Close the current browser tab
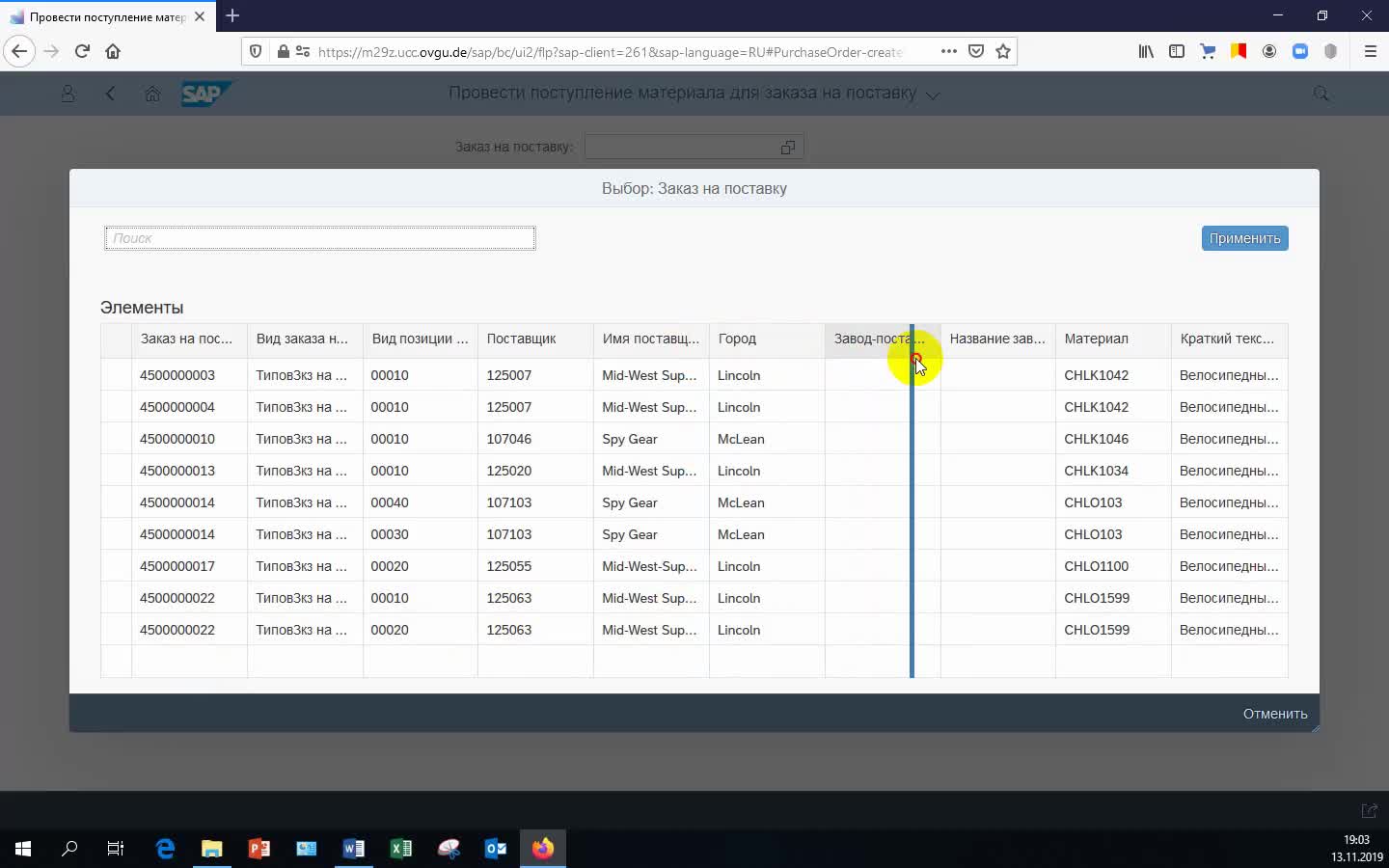This screenshot has width=1389, height=868. pyautogui.click(x=200, y=16)
